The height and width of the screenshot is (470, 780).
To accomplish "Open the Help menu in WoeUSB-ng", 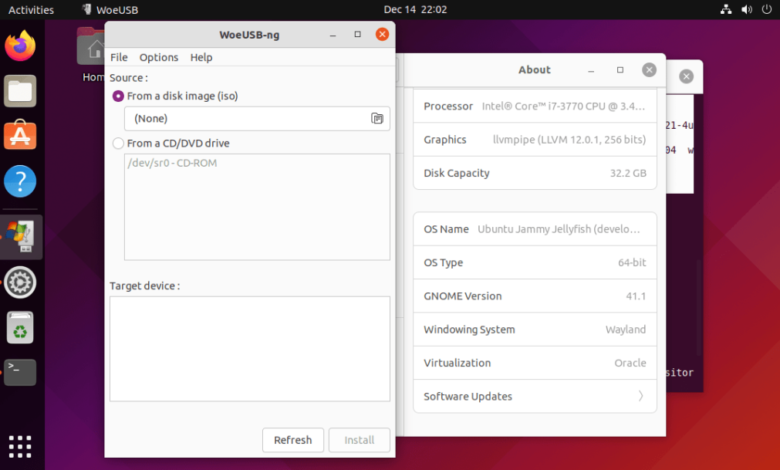I will click(x=201, y=57).
